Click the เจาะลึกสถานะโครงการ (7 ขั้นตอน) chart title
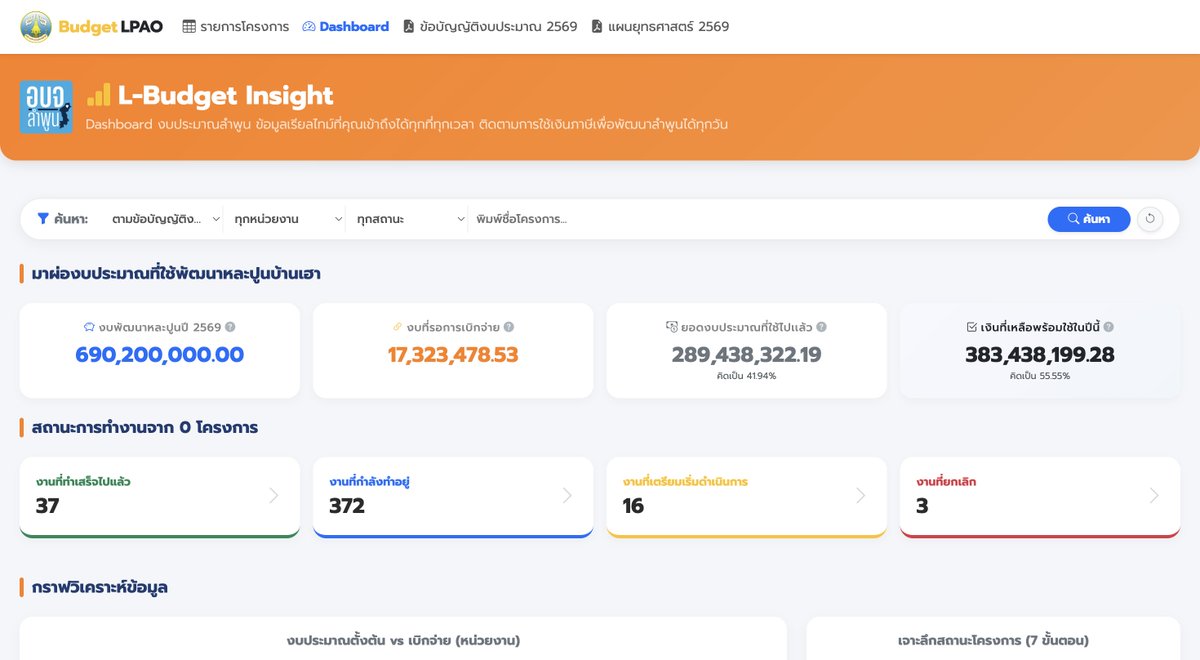This screenshot has height=660, width=1200. [x=993, y=640]
